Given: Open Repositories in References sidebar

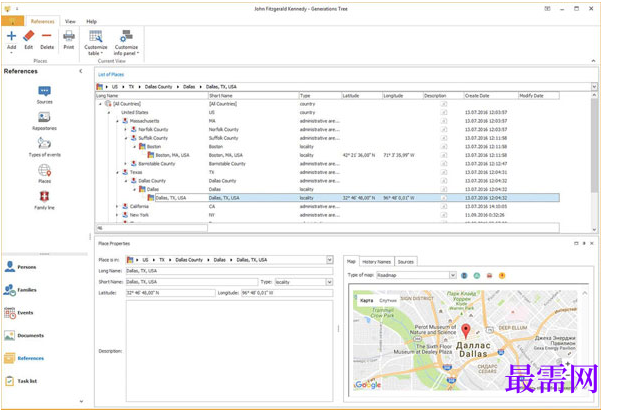Looking at the screenshot, I should pos(44,121).
